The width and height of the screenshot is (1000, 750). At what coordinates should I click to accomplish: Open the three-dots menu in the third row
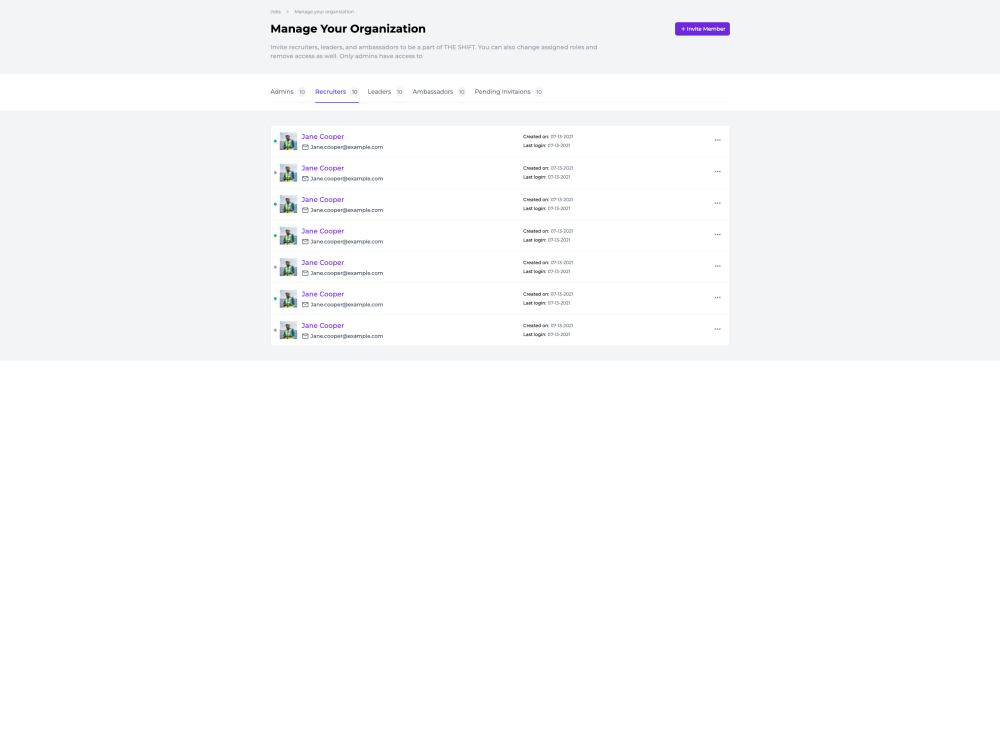tap(717, 203)
